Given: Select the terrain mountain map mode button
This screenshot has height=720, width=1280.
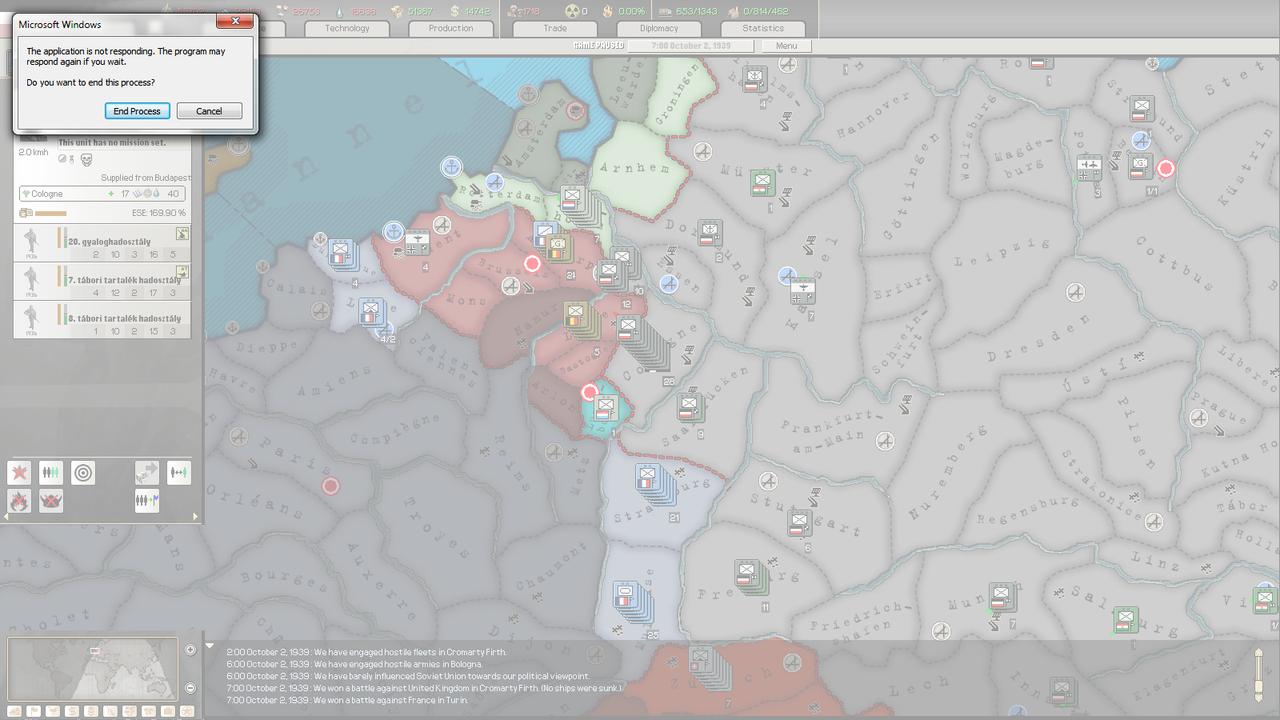Looking at the screenshot, I should point(16,711).
